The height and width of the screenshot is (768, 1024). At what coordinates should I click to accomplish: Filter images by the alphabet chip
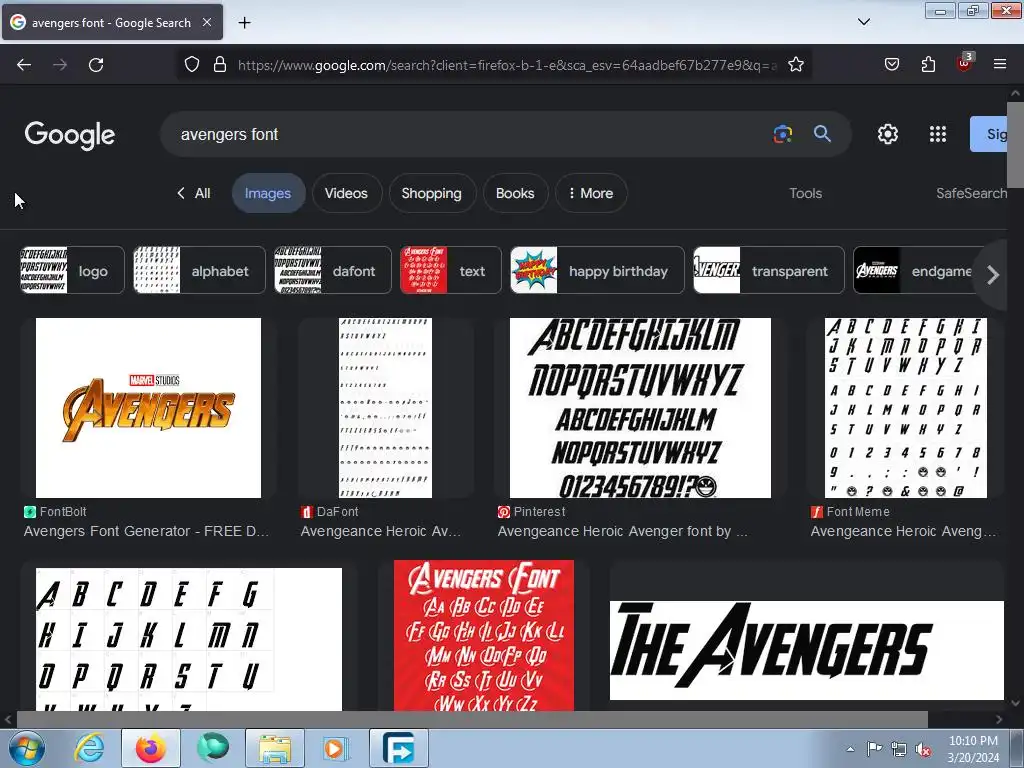point(199,270)
